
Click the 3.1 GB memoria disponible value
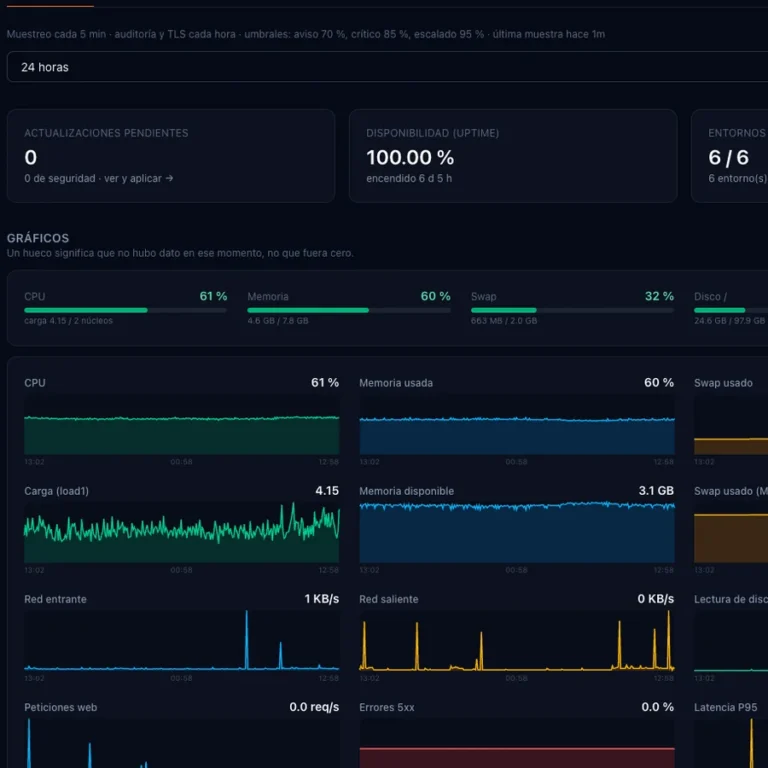point(656,491)
